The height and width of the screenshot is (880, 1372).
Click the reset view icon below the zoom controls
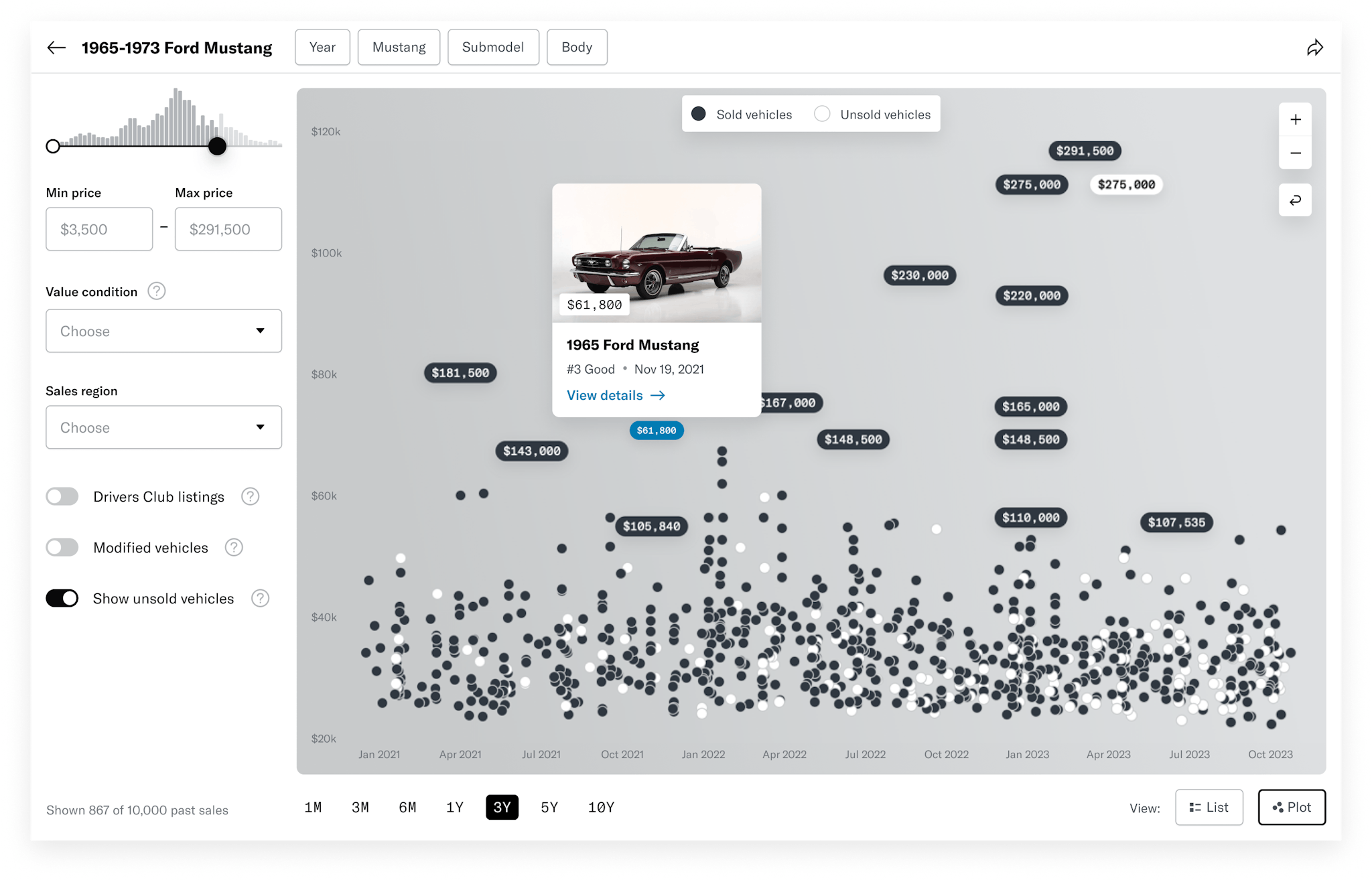click(1295, 200)
